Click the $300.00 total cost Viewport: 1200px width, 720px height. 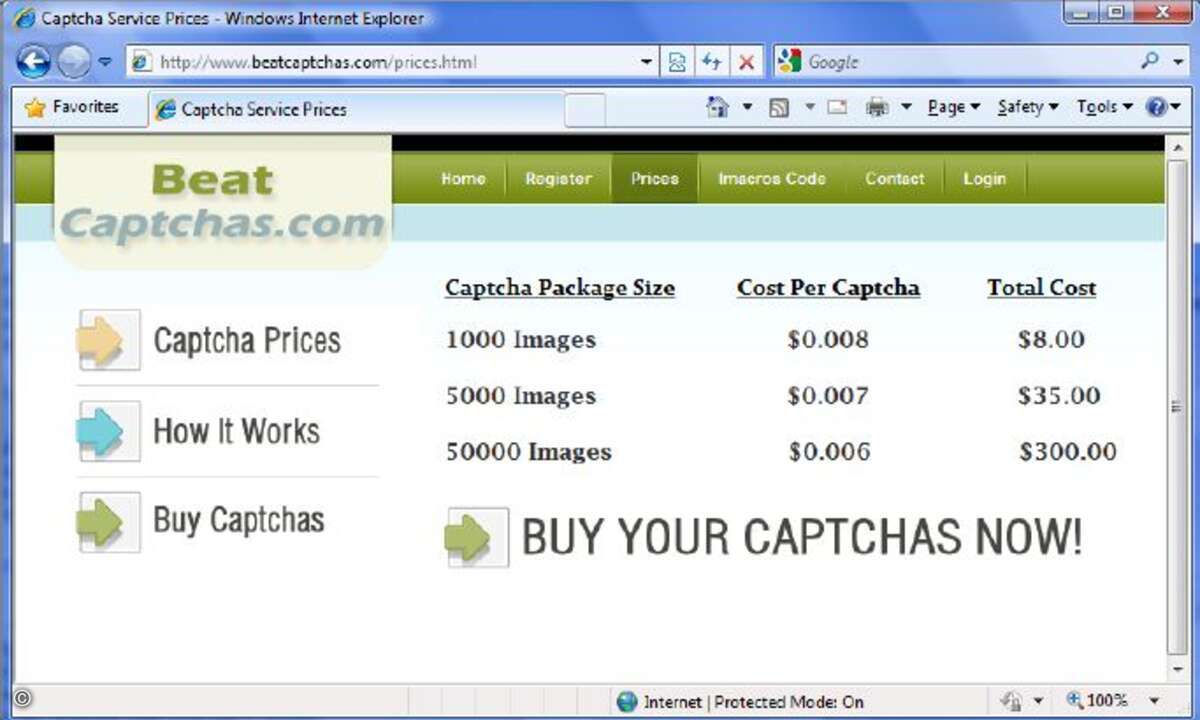[x=1068, y=452]
